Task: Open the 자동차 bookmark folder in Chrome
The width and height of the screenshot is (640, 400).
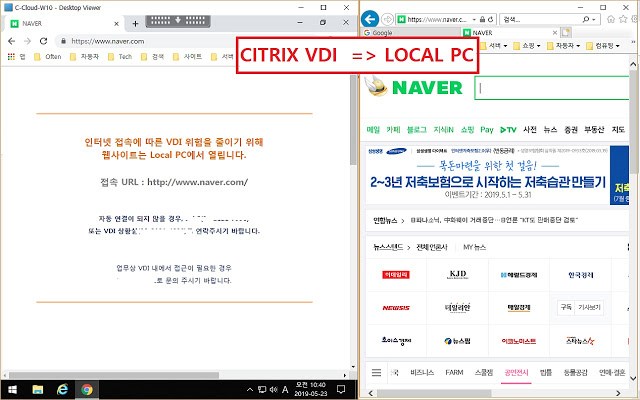Action: coord(84,57)
